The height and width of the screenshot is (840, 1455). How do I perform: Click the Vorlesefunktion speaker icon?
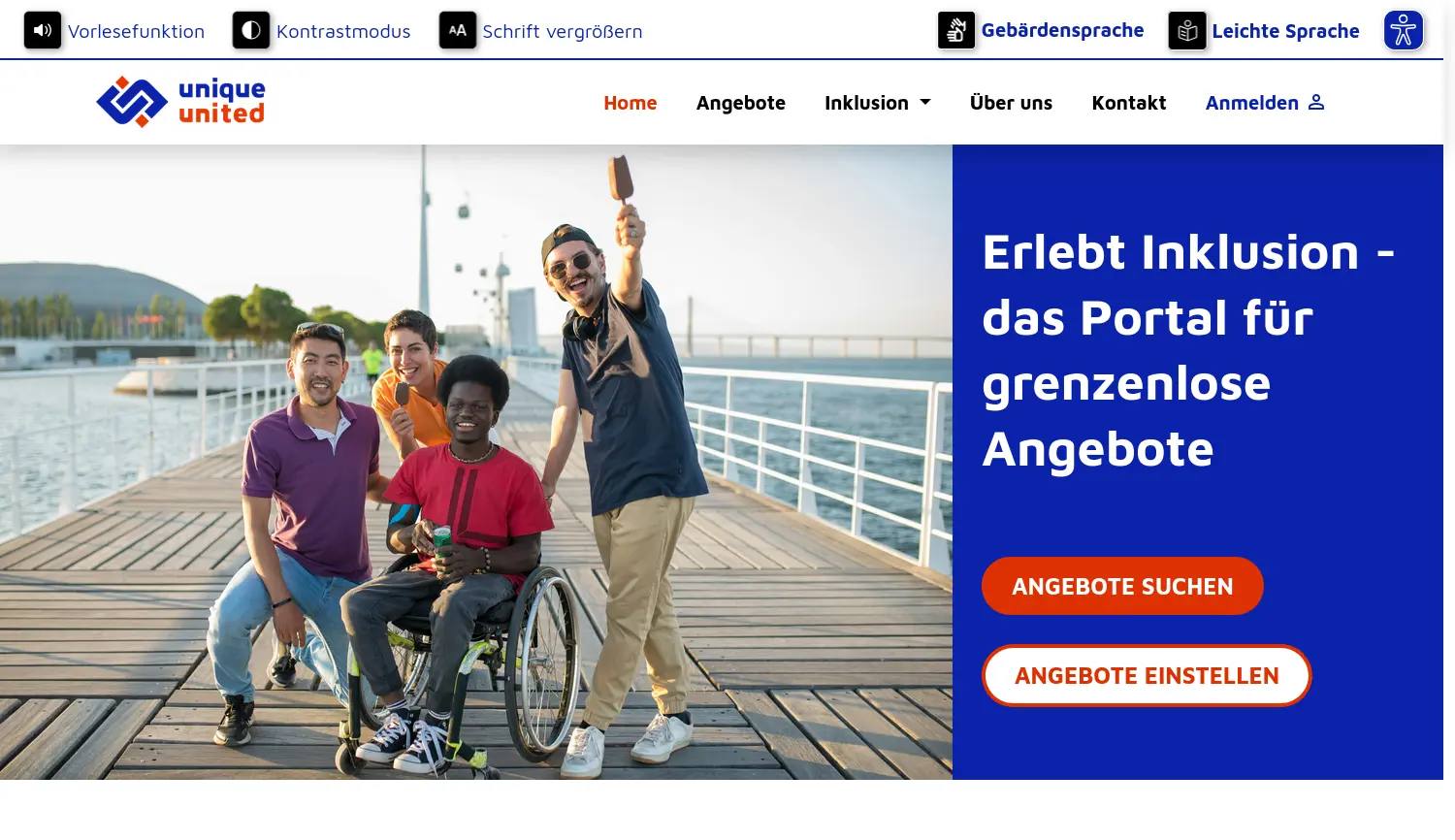click(x=43, y=30)
